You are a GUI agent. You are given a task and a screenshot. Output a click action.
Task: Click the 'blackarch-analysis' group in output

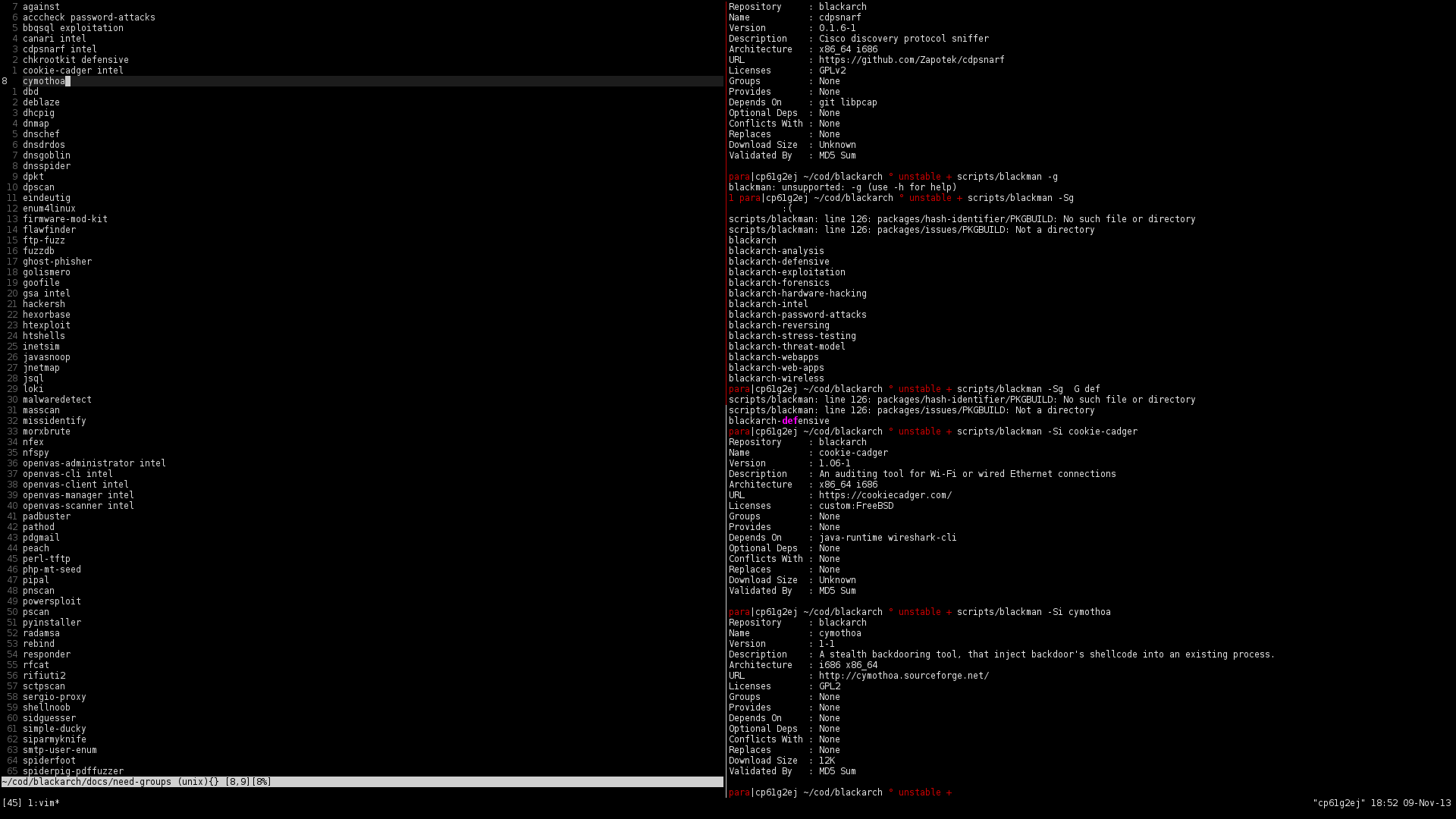(777, 251)
